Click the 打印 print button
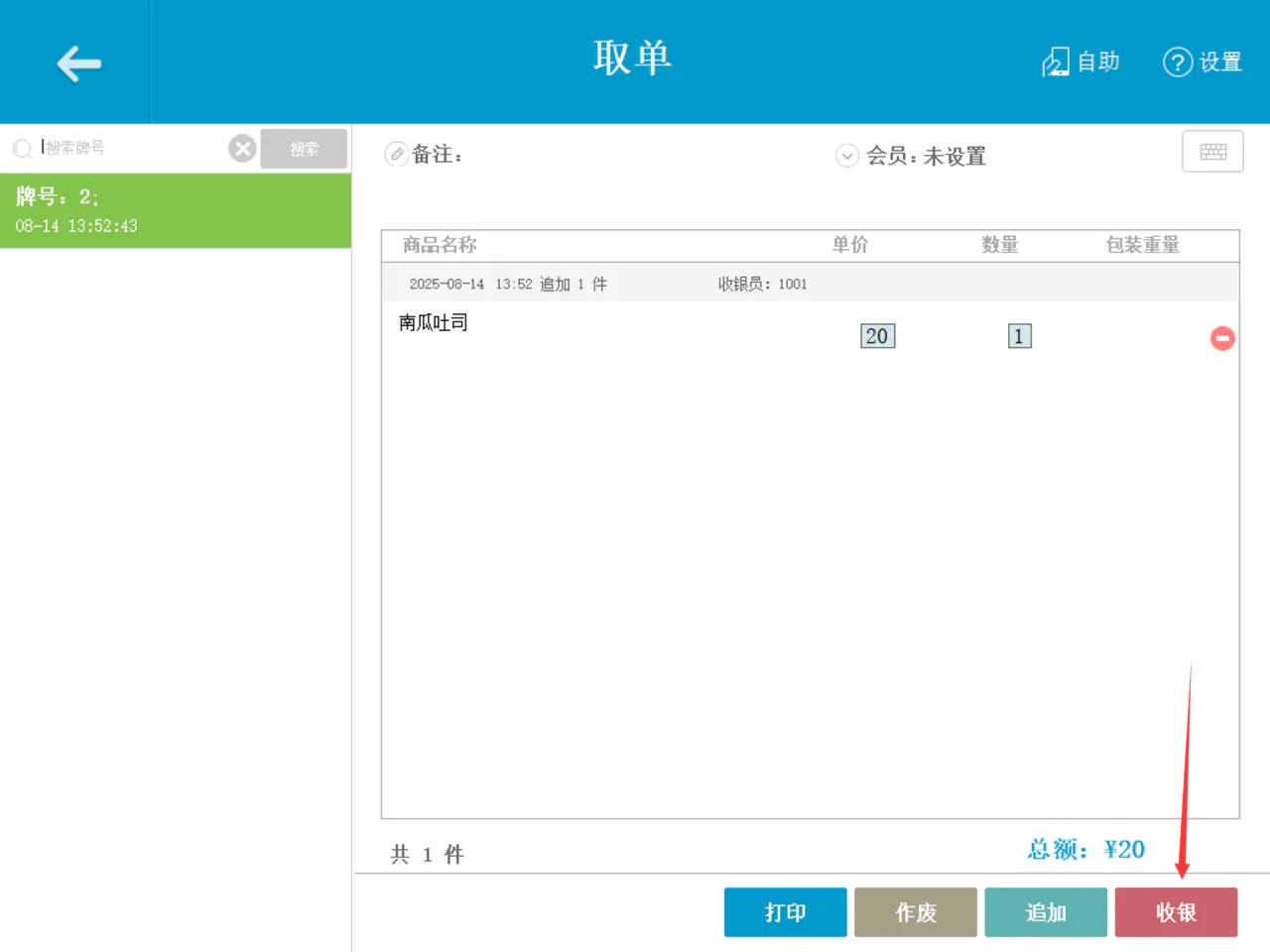 pyautogui.click(x=785, y=912)
